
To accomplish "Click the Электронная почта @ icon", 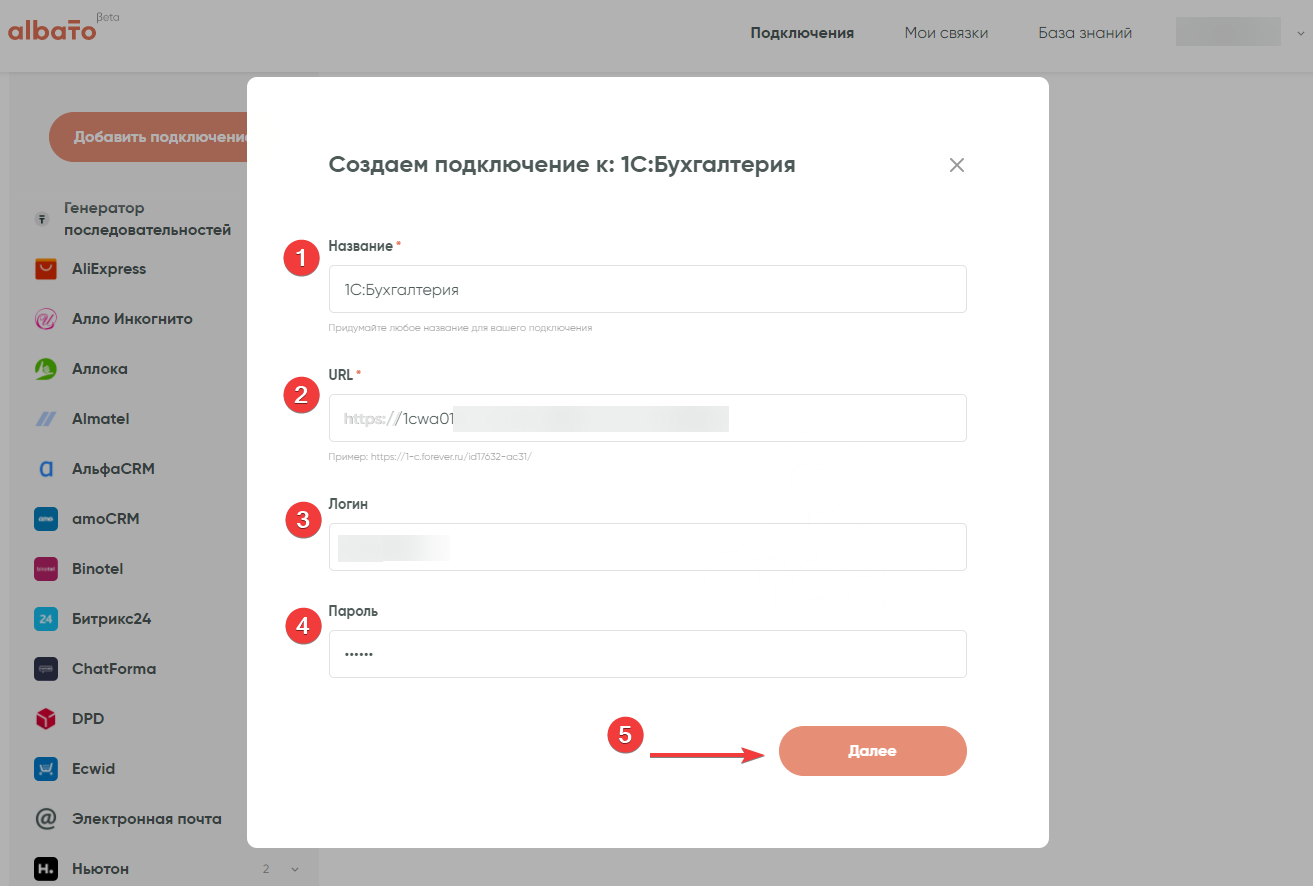I will [x=45, y=819].
